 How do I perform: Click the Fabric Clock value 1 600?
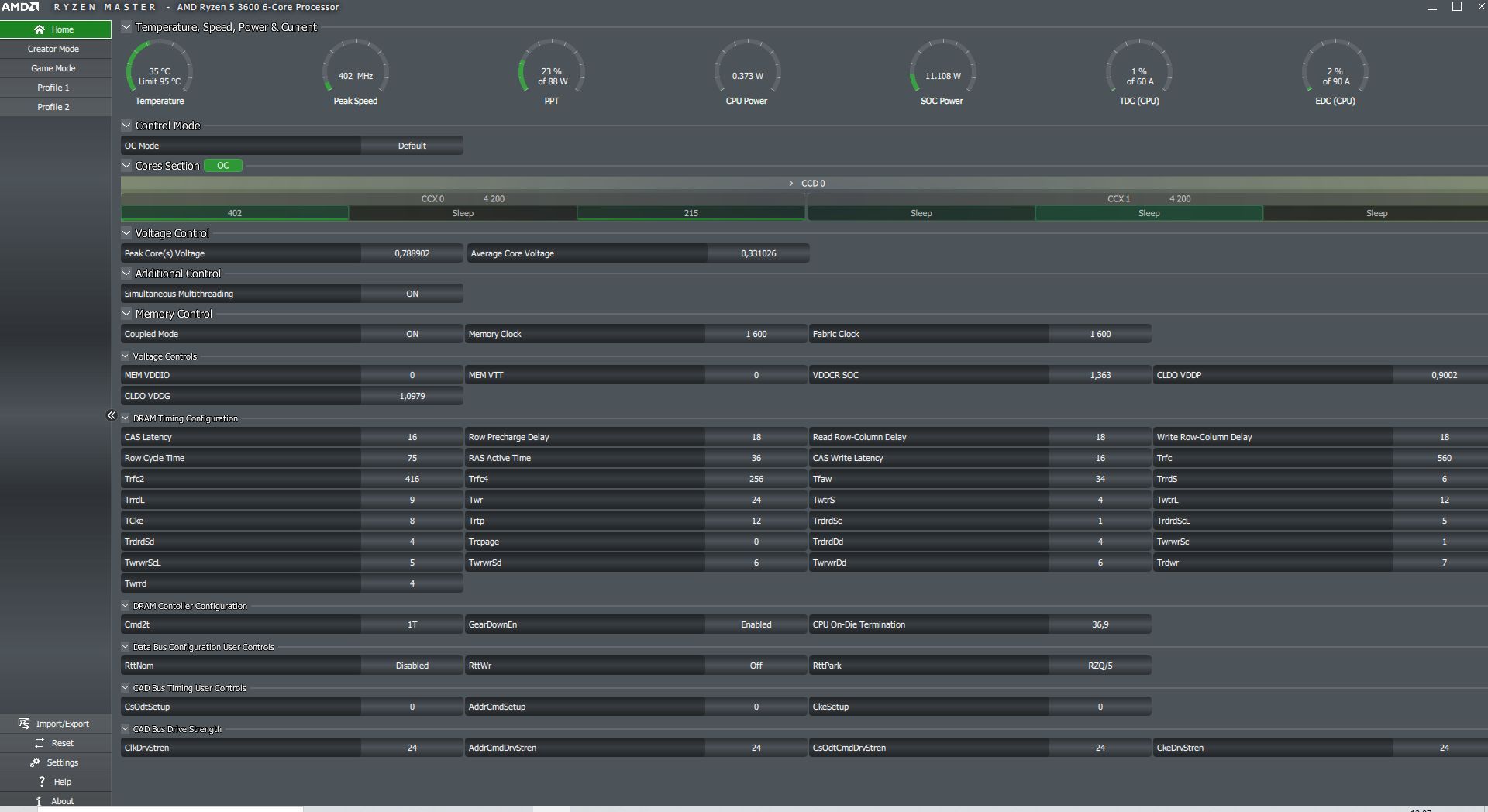[x=1100, y=334]
